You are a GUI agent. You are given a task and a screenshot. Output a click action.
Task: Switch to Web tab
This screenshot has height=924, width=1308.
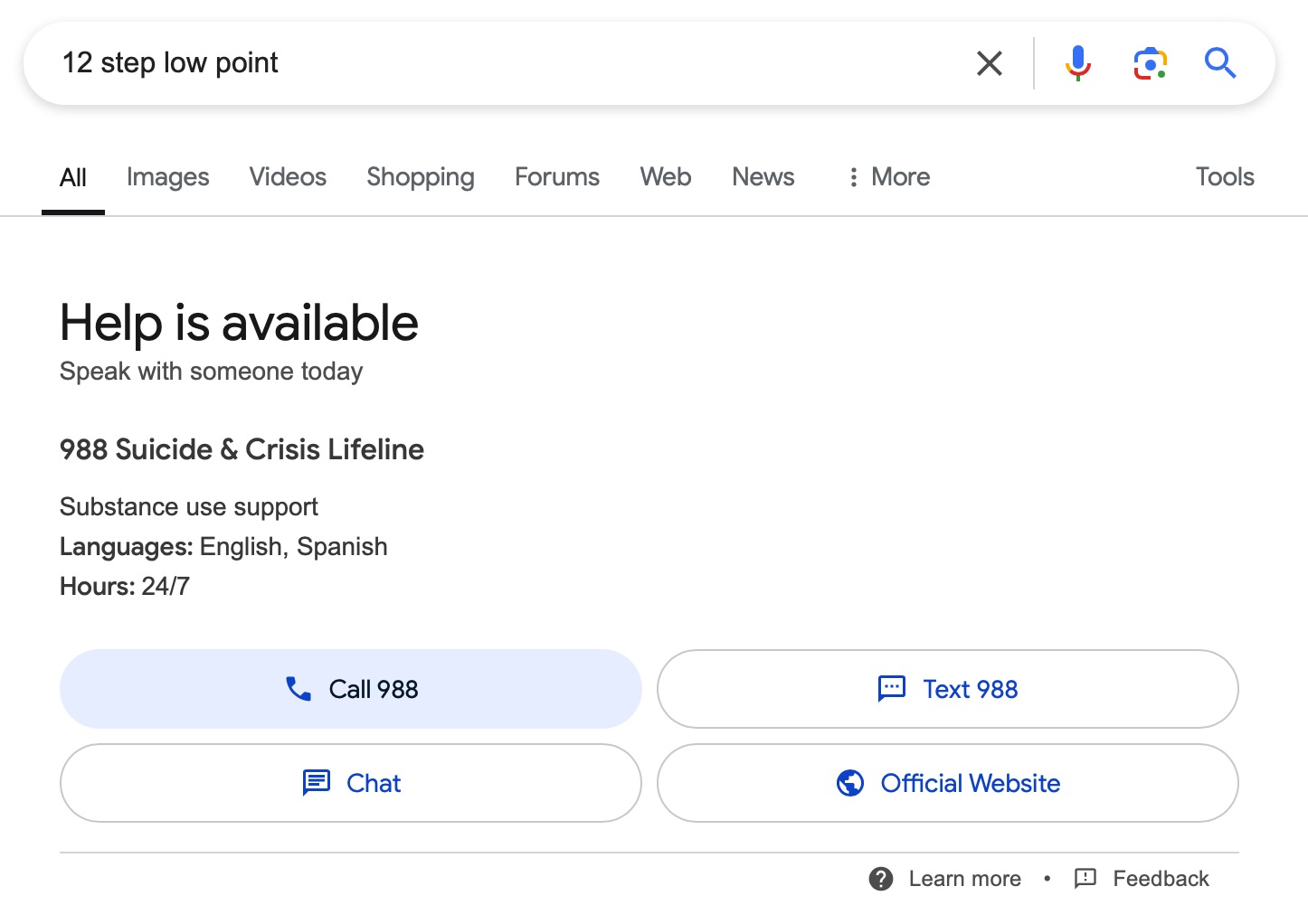pos(666,177)
